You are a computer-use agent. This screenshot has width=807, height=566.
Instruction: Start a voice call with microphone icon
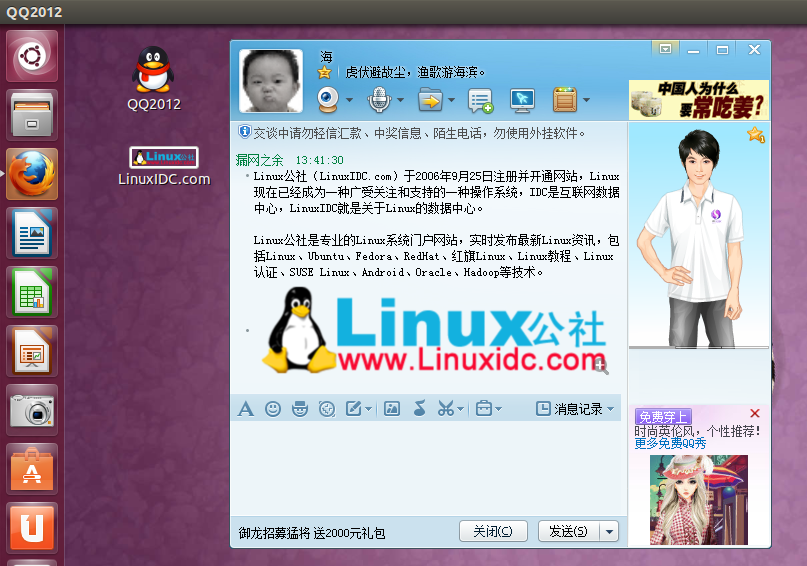click(379, 100)
